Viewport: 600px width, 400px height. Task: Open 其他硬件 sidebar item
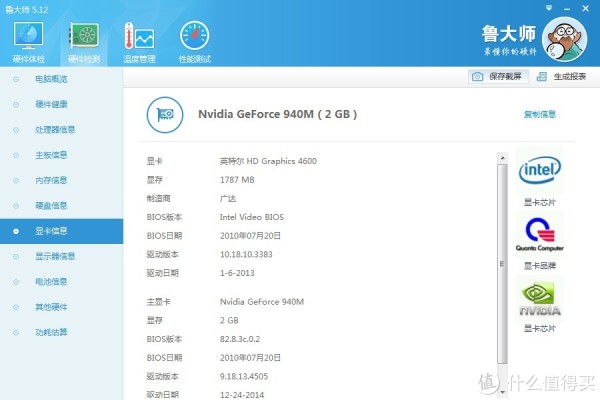point(51,307)
